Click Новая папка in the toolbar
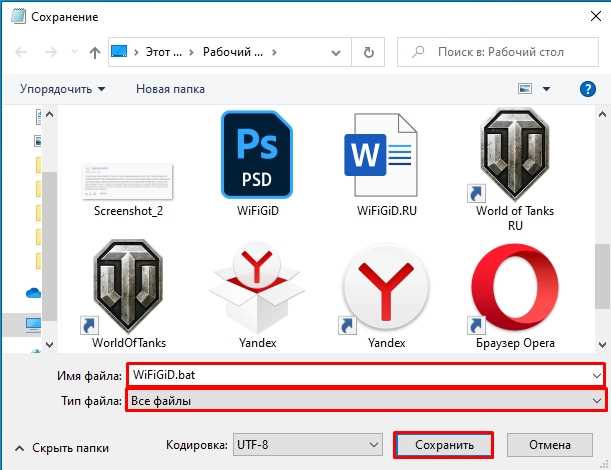 pyautogui.click(x=170, y=89)
